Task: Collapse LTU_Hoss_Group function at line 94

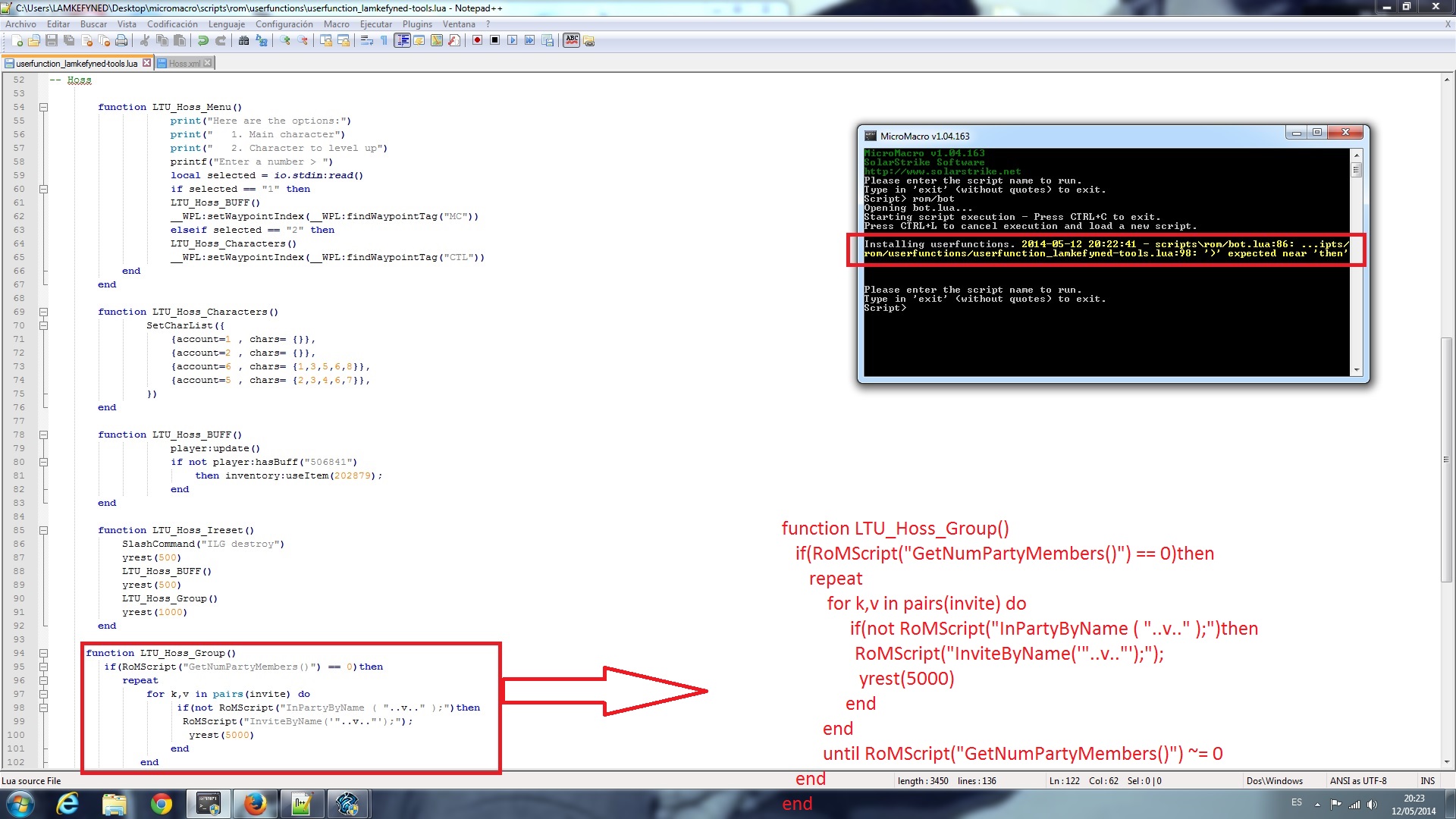Action: (x=43, y=653)
